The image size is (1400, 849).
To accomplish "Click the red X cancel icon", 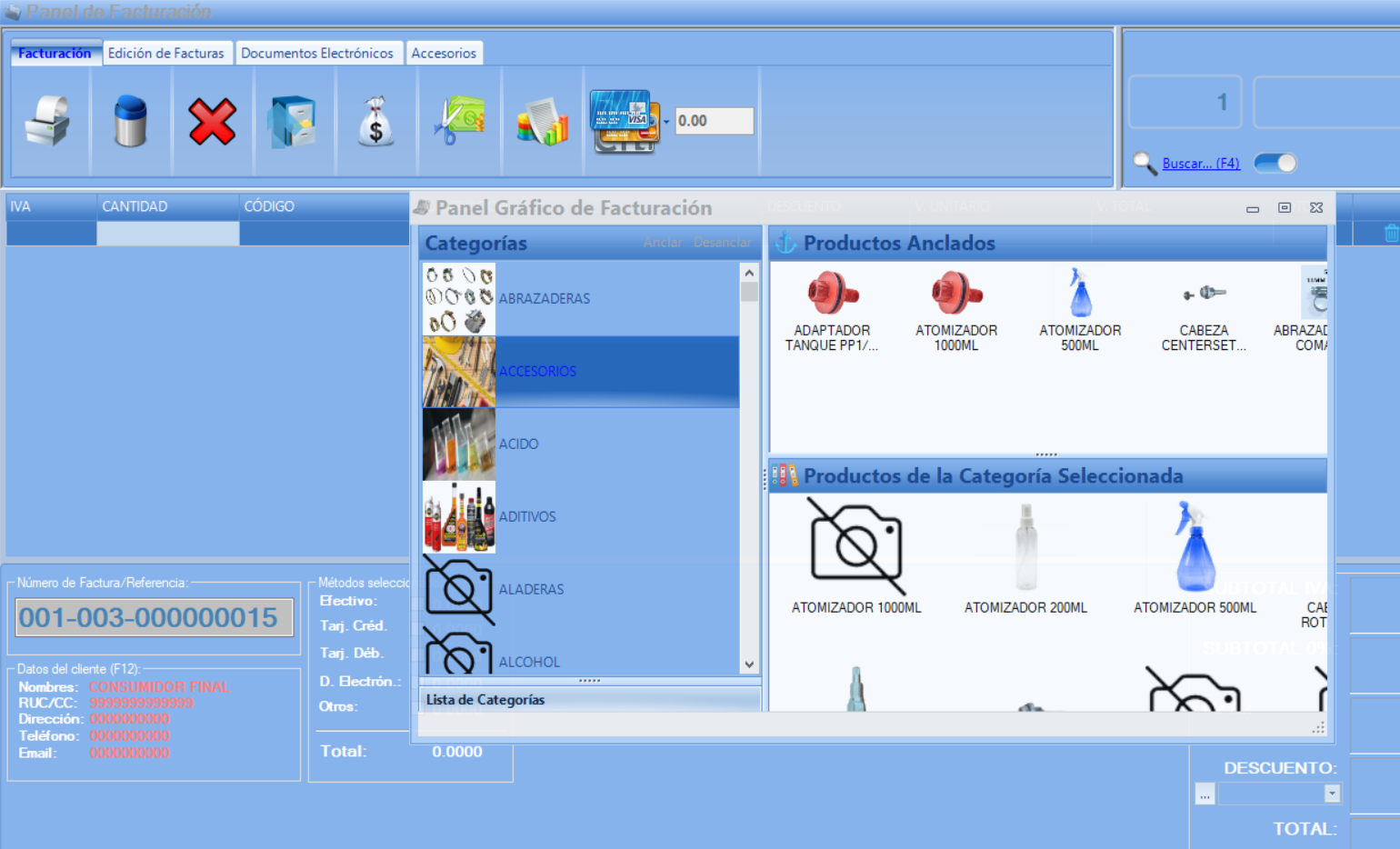I will 212,121.
